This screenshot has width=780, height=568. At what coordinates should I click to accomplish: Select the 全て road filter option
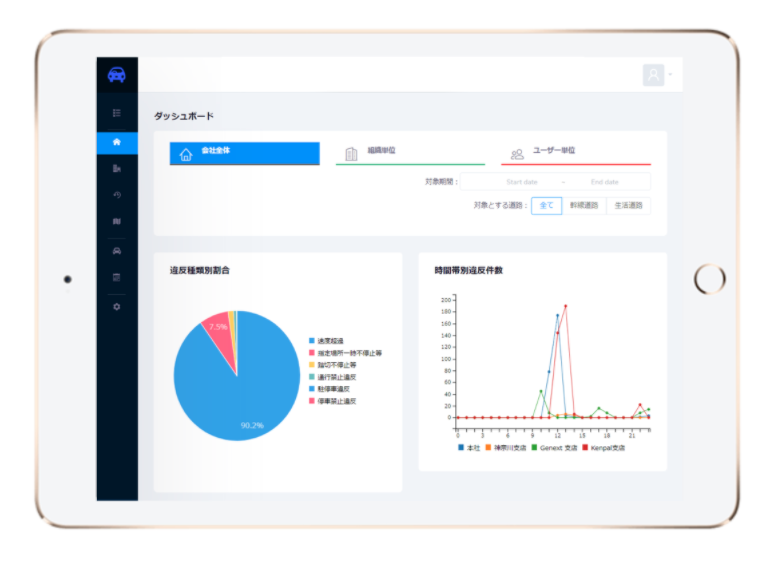[x=546, y=206]
